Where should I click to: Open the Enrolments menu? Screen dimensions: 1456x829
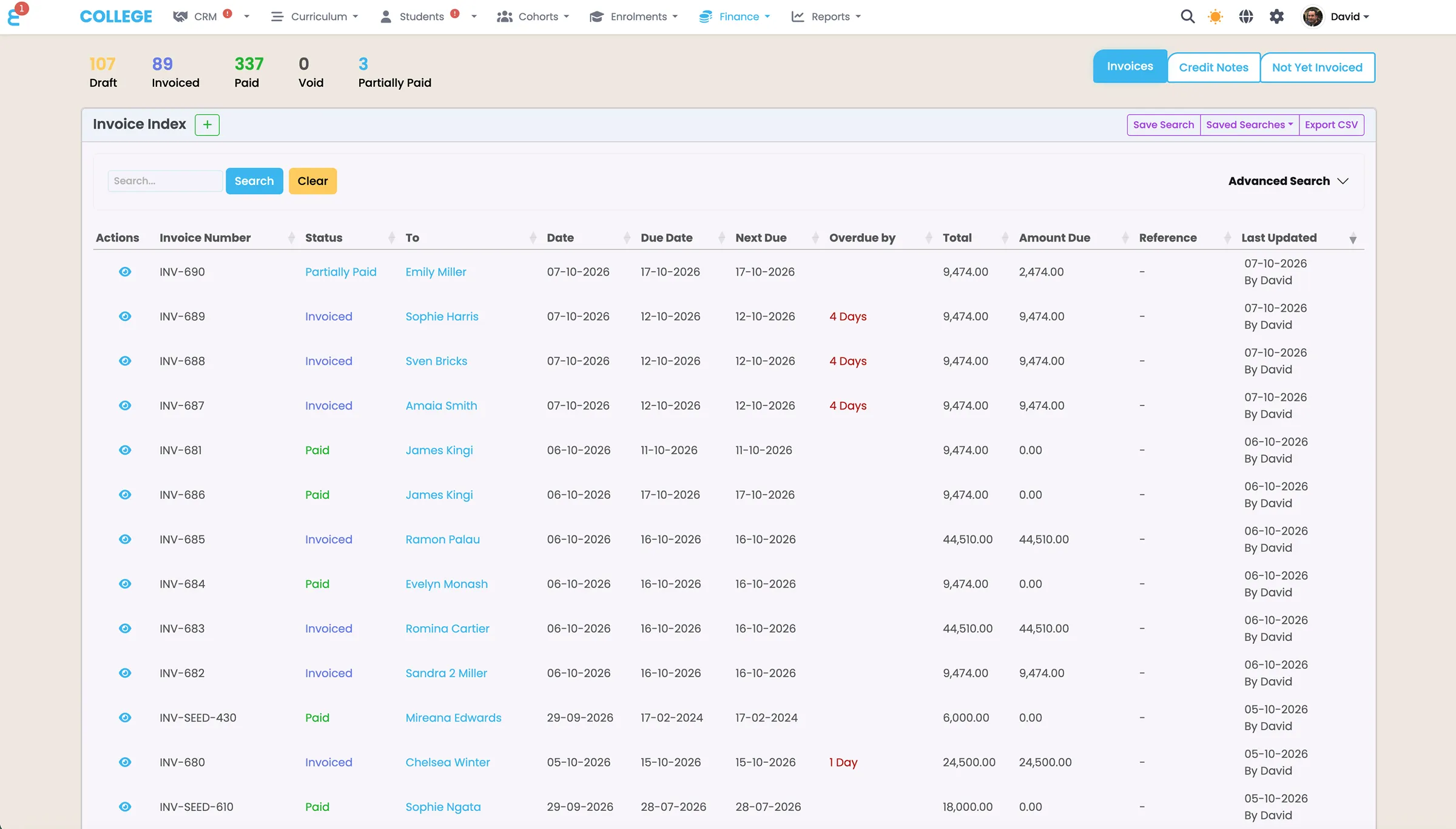633,16
